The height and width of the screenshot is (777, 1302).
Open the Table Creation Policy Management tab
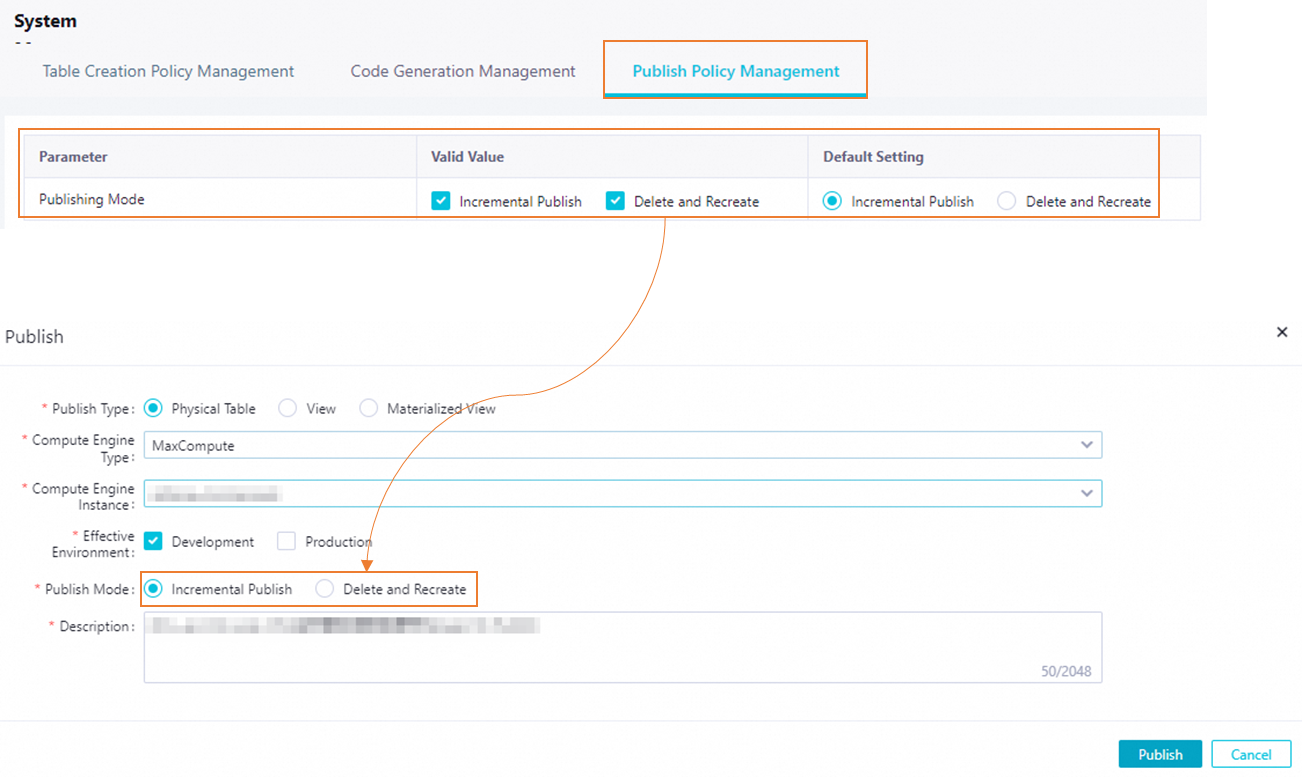pyautogui.click(x=168, y=71)
